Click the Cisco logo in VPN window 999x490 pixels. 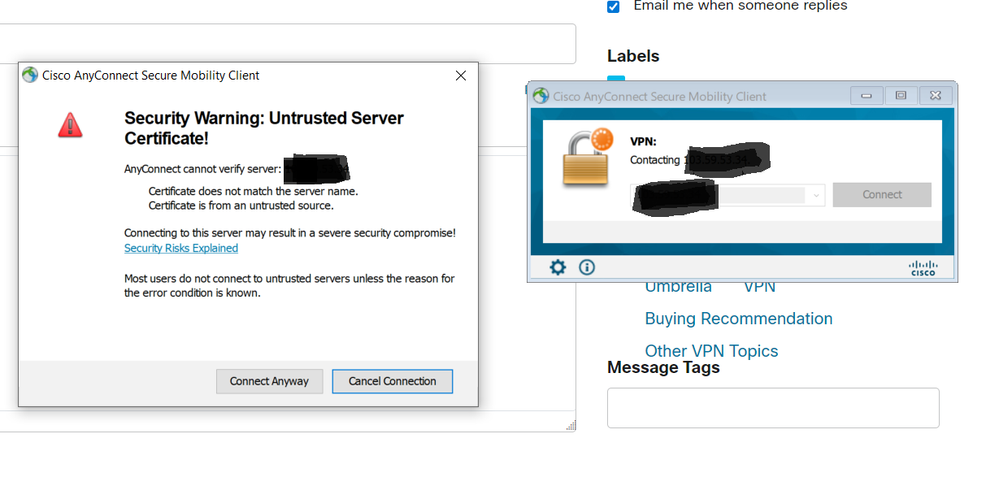(x=923, y=268)
